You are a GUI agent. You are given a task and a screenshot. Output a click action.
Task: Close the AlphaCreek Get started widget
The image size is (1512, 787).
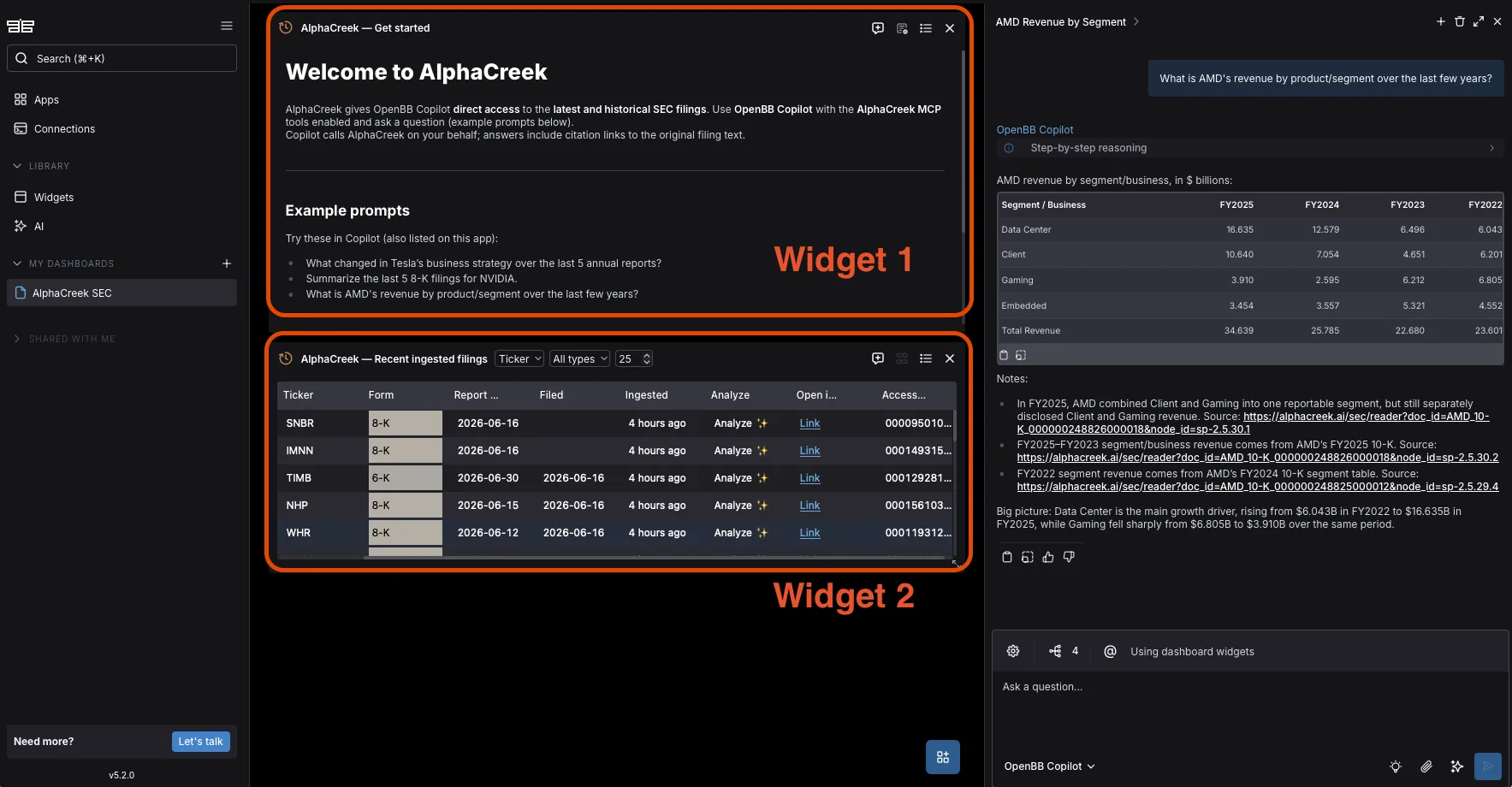point(950,28)
